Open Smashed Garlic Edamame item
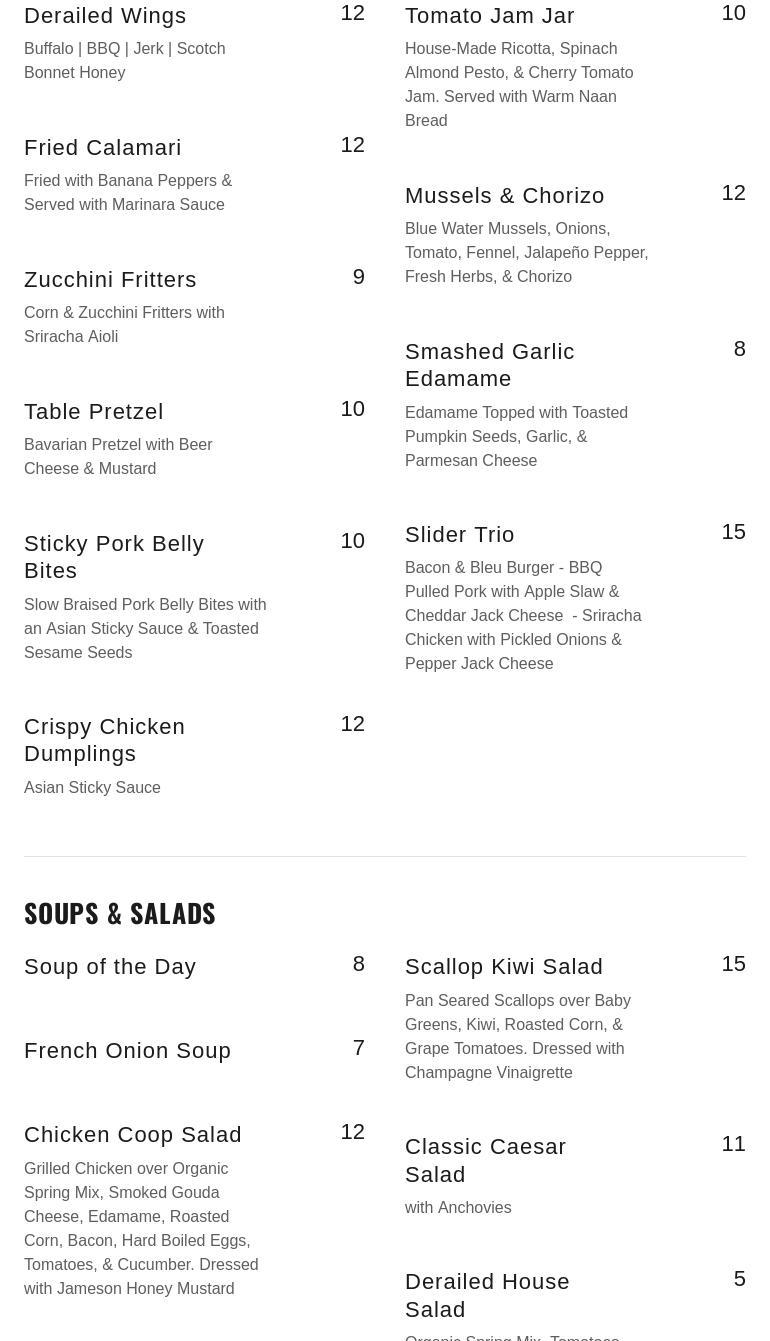This screenshot has width=770, height=1341. pos(490,365)
